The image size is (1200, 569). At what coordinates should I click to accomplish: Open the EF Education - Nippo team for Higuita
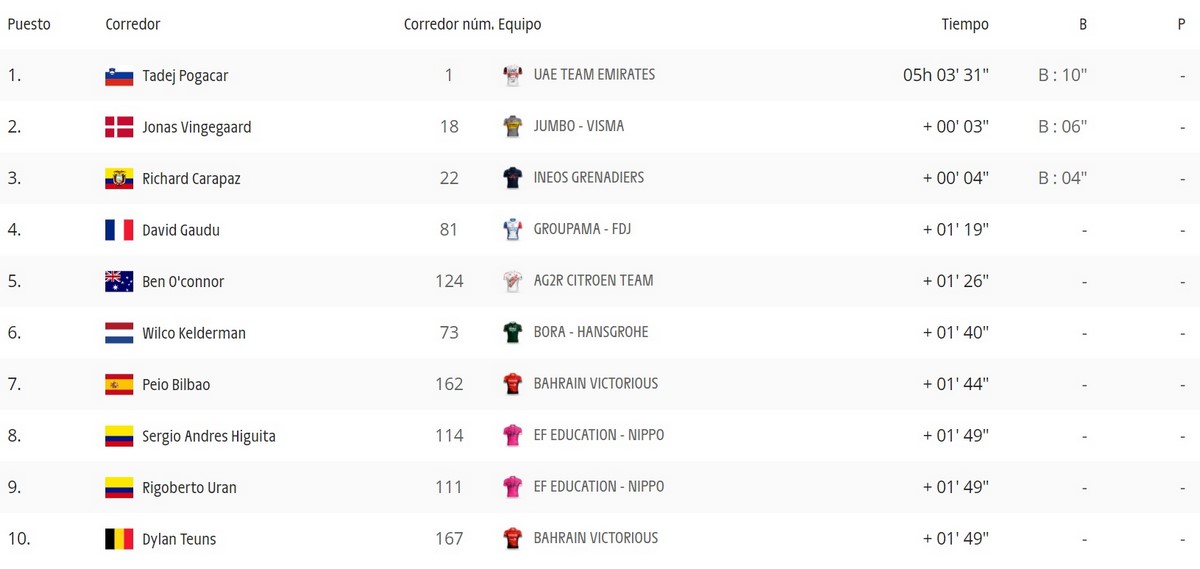click(598, 435)
